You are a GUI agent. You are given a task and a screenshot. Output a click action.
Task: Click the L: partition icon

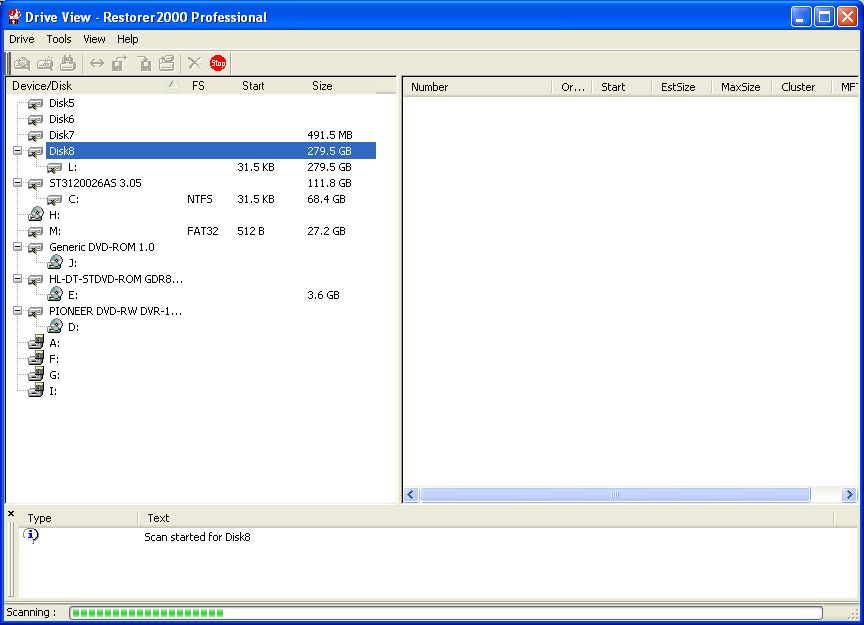click(x=55, y=168)
